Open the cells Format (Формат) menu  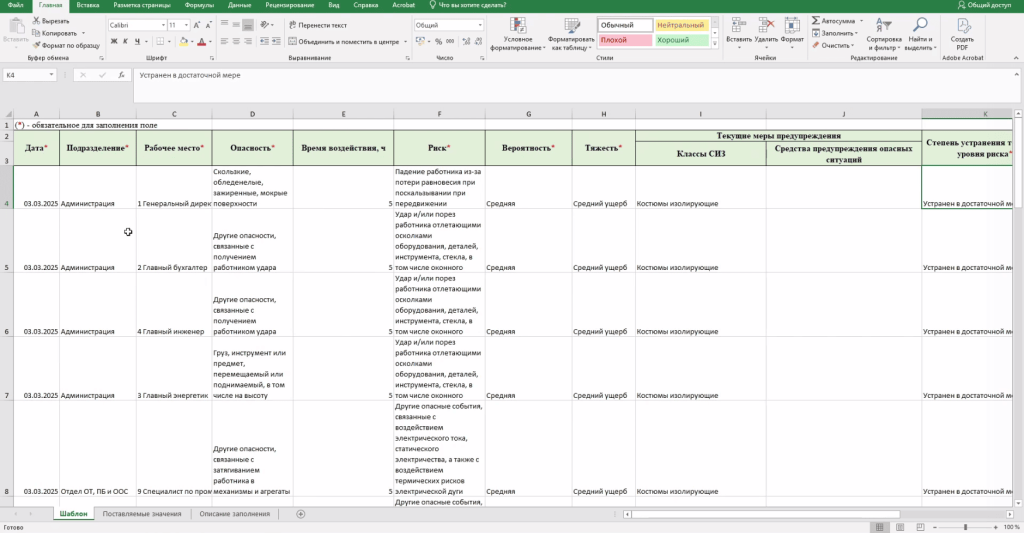792,31
